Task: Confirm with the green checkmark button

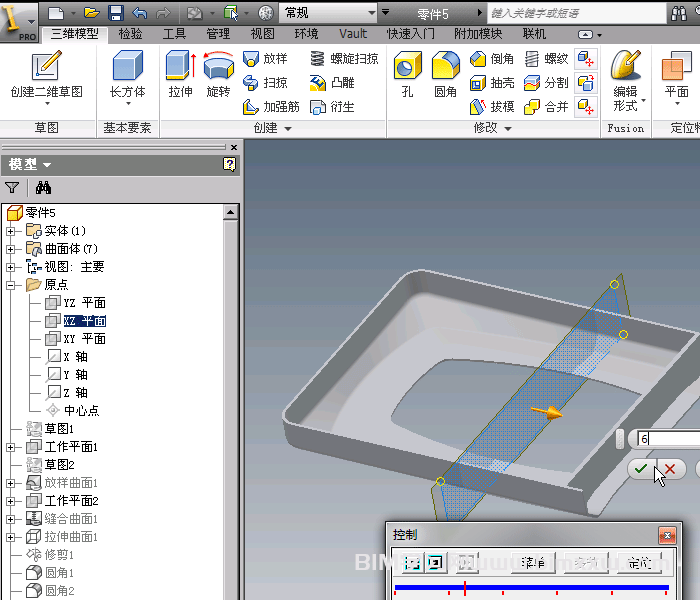Action: (639, 468)
